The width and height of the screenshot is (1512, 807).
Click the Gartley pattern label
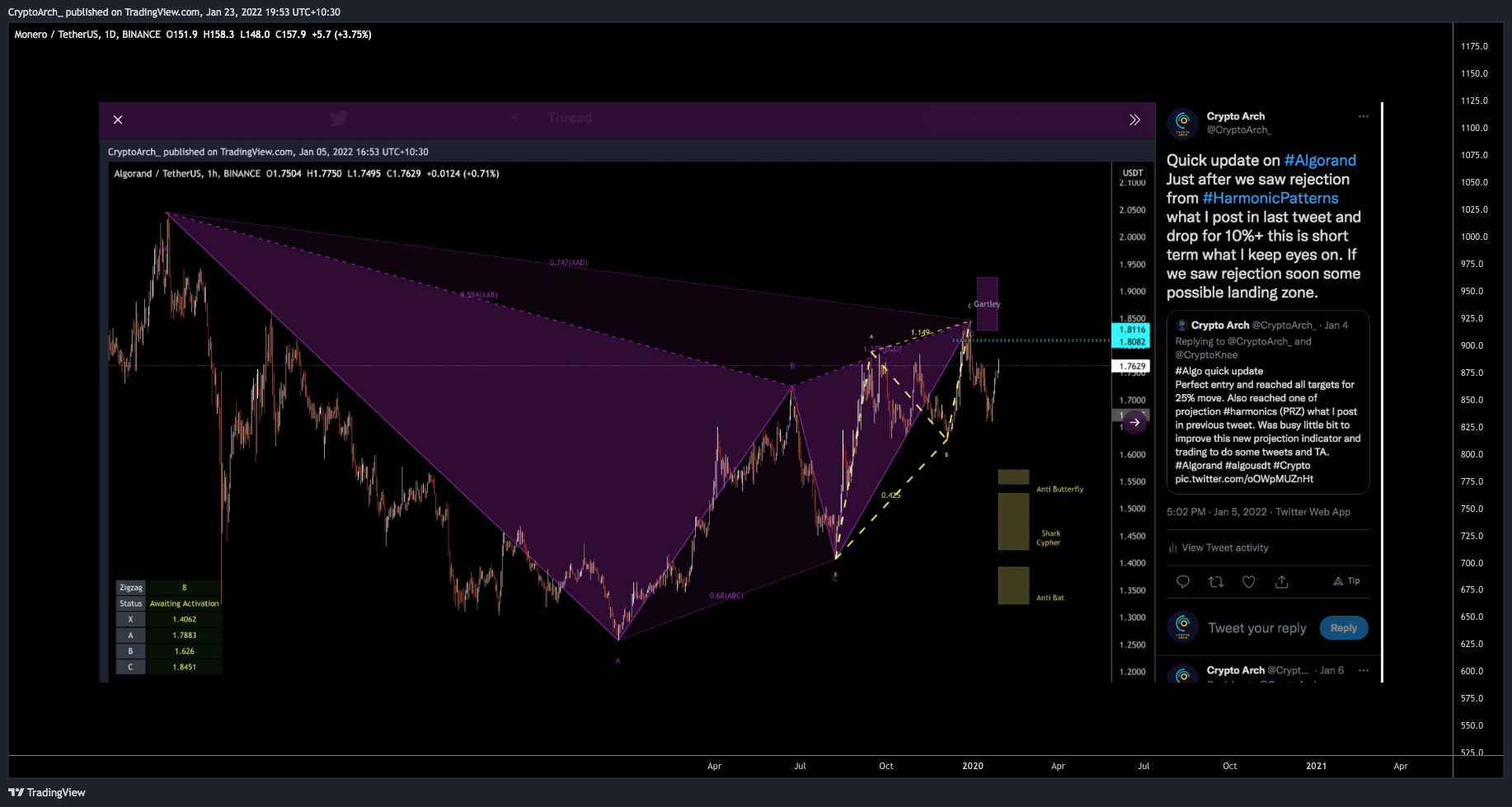point(987,304)
